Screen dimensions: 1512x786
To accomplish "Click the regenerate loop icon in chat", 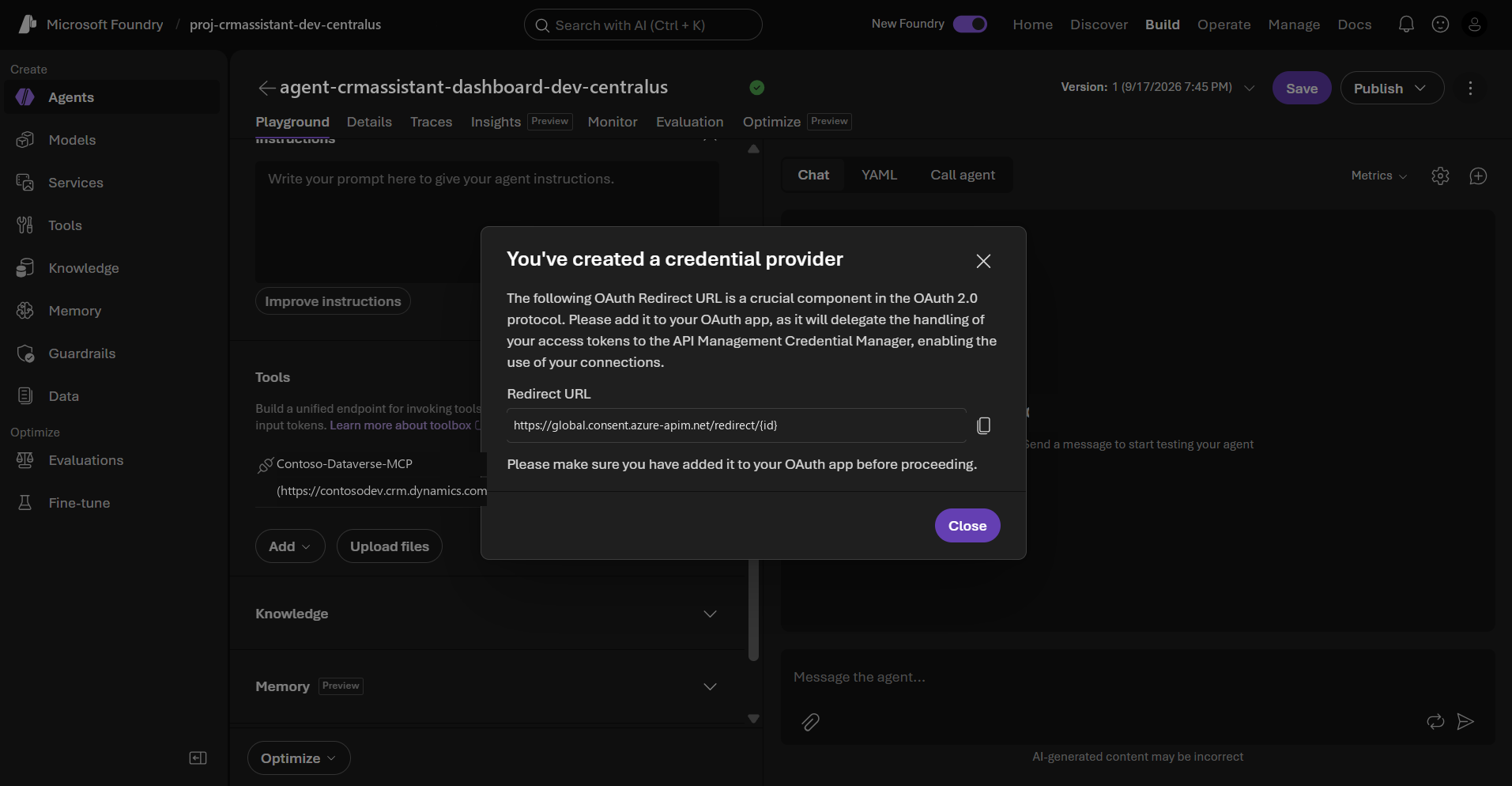I will pos(1435,721).
